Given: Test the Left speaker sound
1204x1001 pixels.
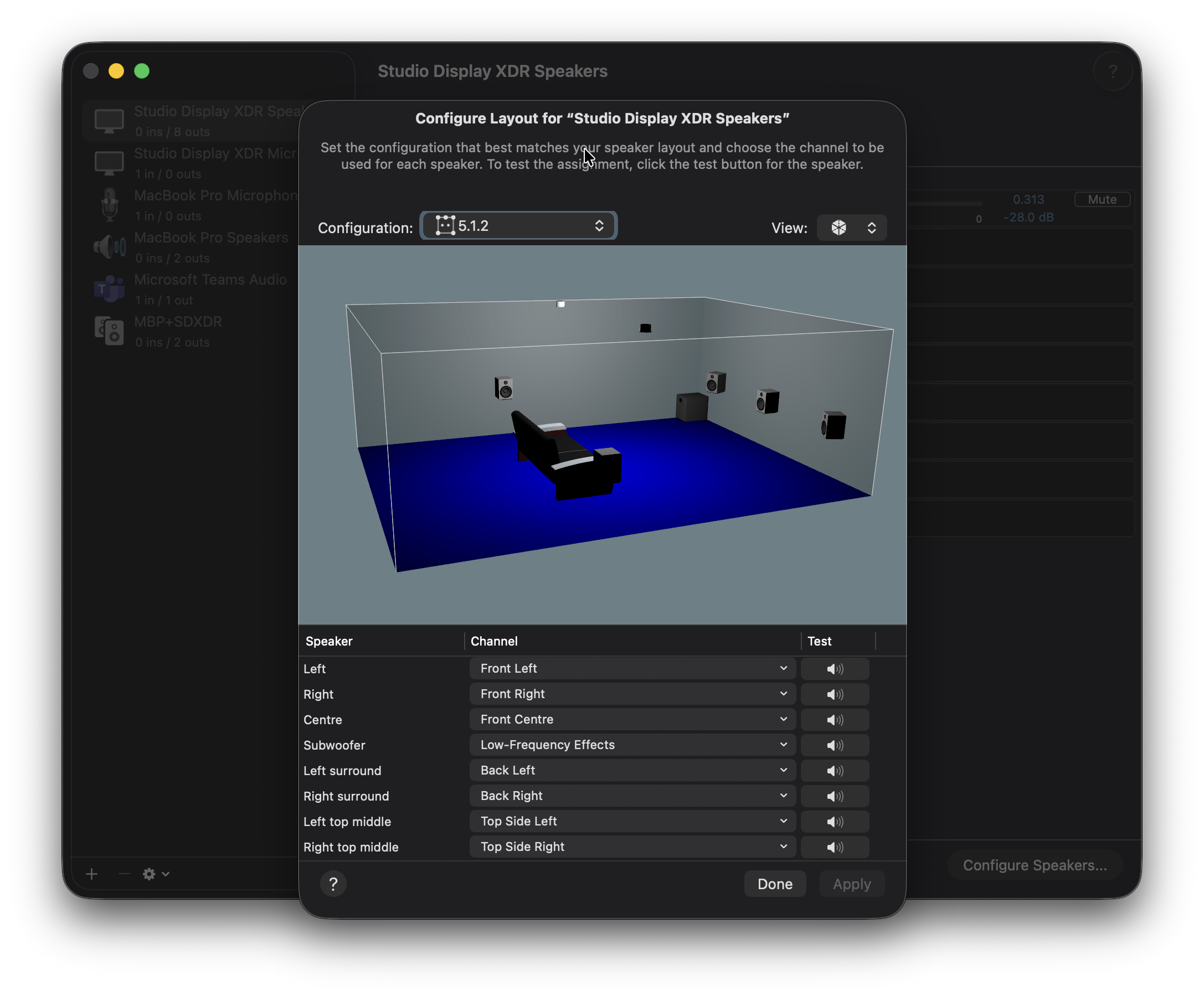Looking at the screenshot, I should coord(835,668).
